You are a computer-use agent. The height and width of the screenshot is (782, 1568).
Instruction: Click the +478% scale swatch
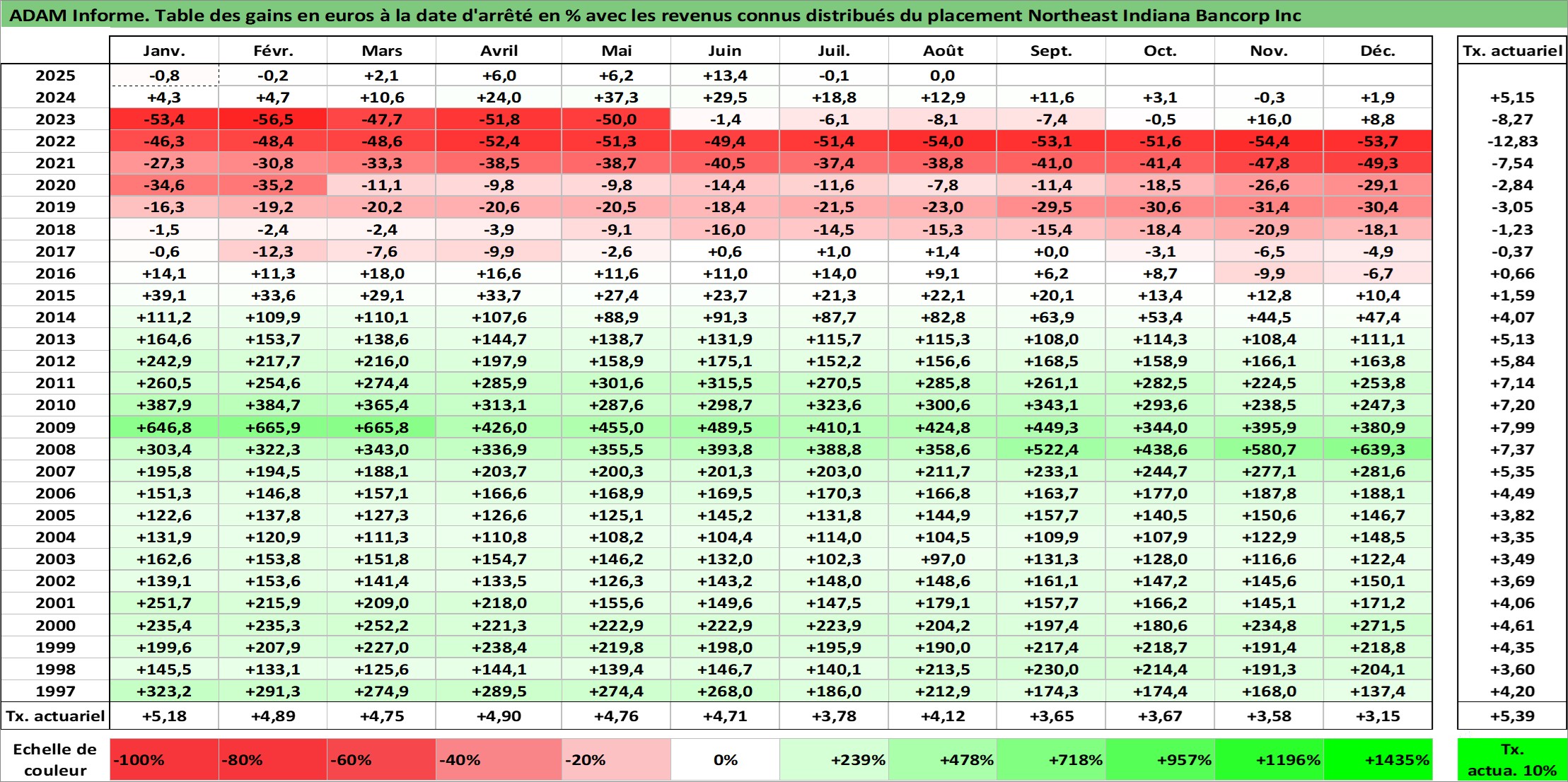tap(943, 760)
